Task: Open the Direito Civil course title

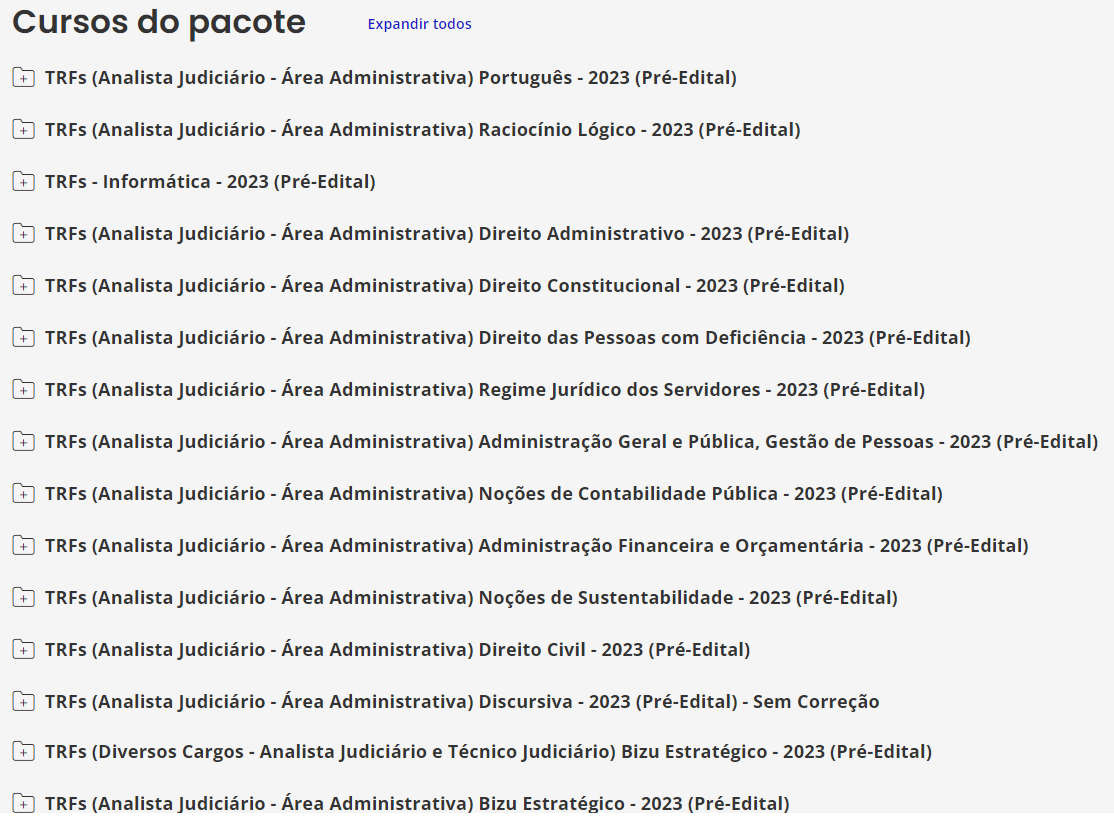Action: point(396,649)
